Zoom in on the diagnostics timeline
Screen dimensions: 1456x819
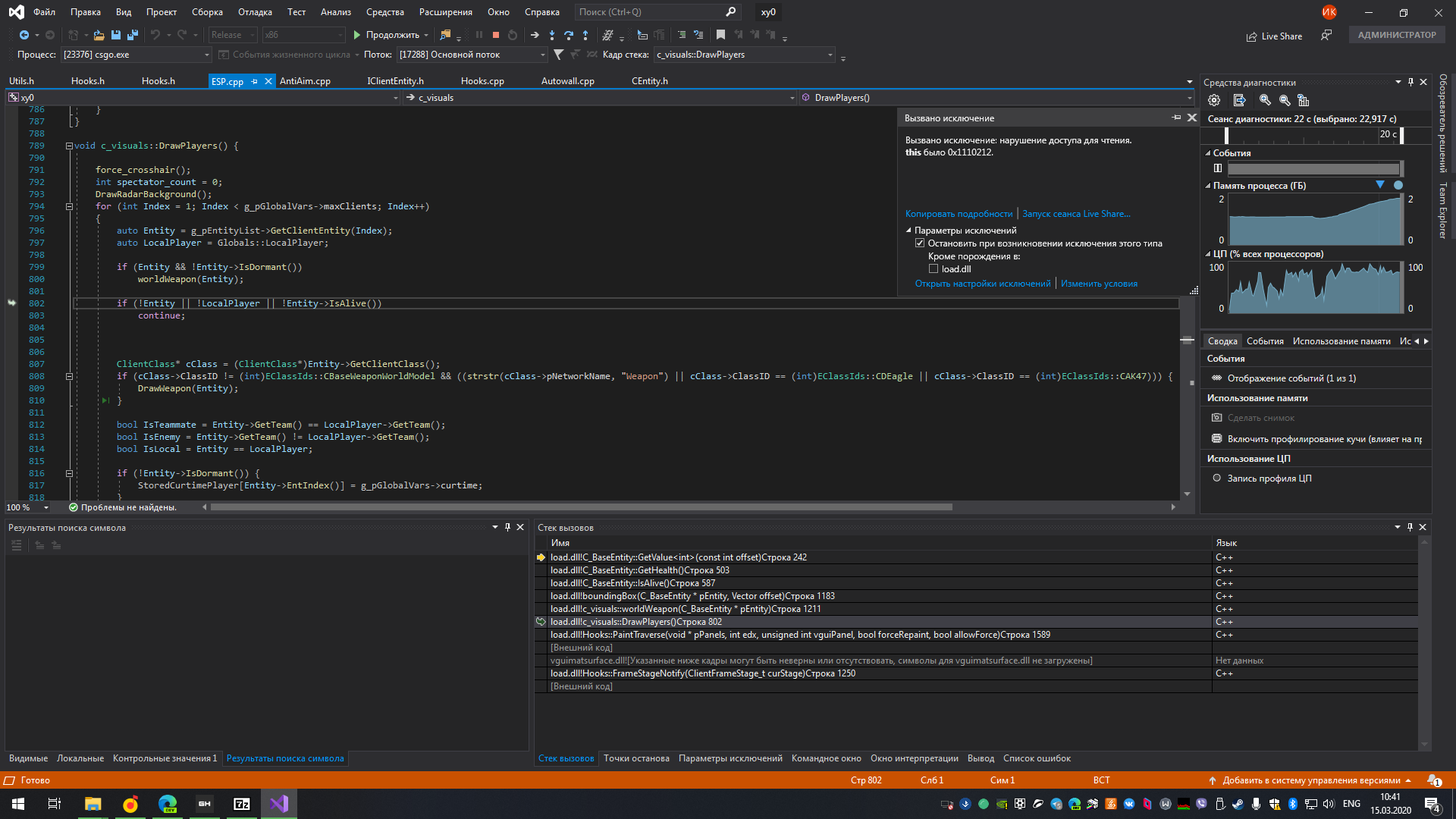pos(1264,100)
